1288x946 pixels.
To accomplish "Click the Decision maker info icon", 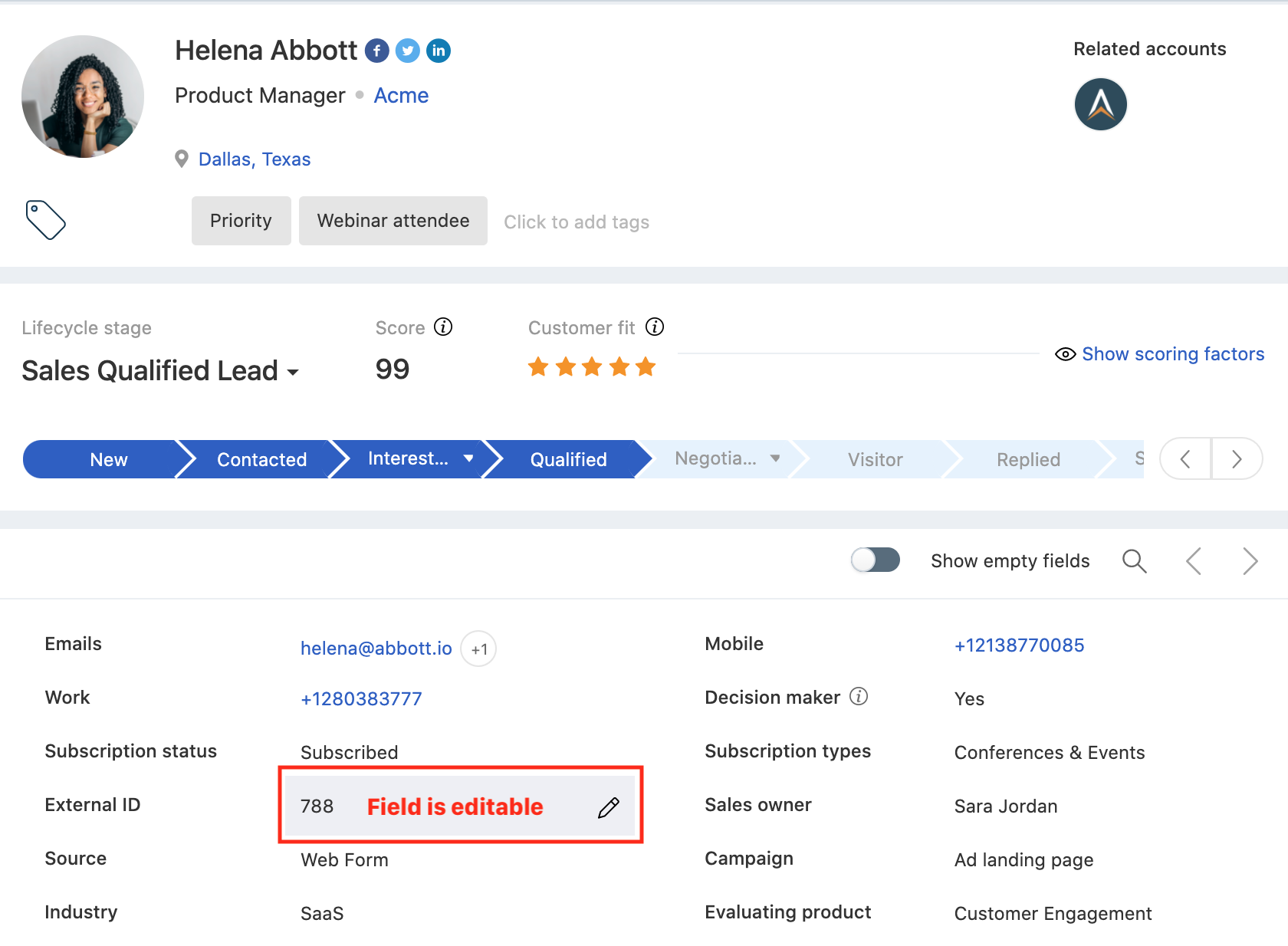I will [860, 697].
